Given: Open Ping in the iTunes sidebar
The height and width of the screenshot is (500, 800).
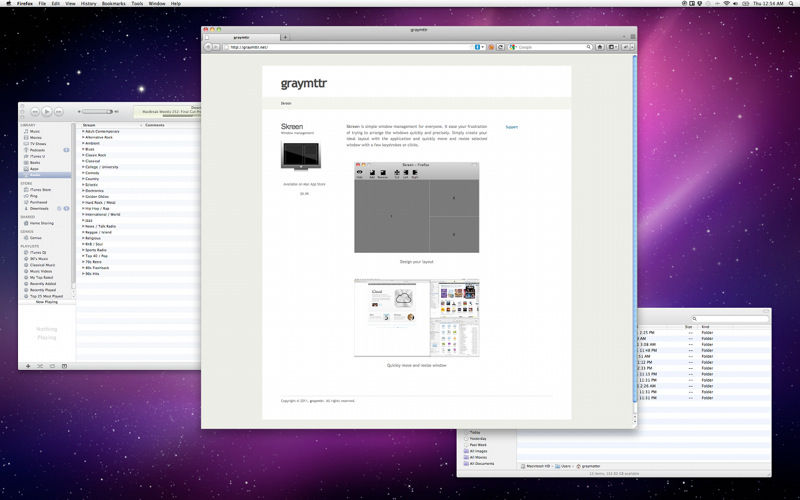Looking at the screenshot, I should (x=34, y=196).
